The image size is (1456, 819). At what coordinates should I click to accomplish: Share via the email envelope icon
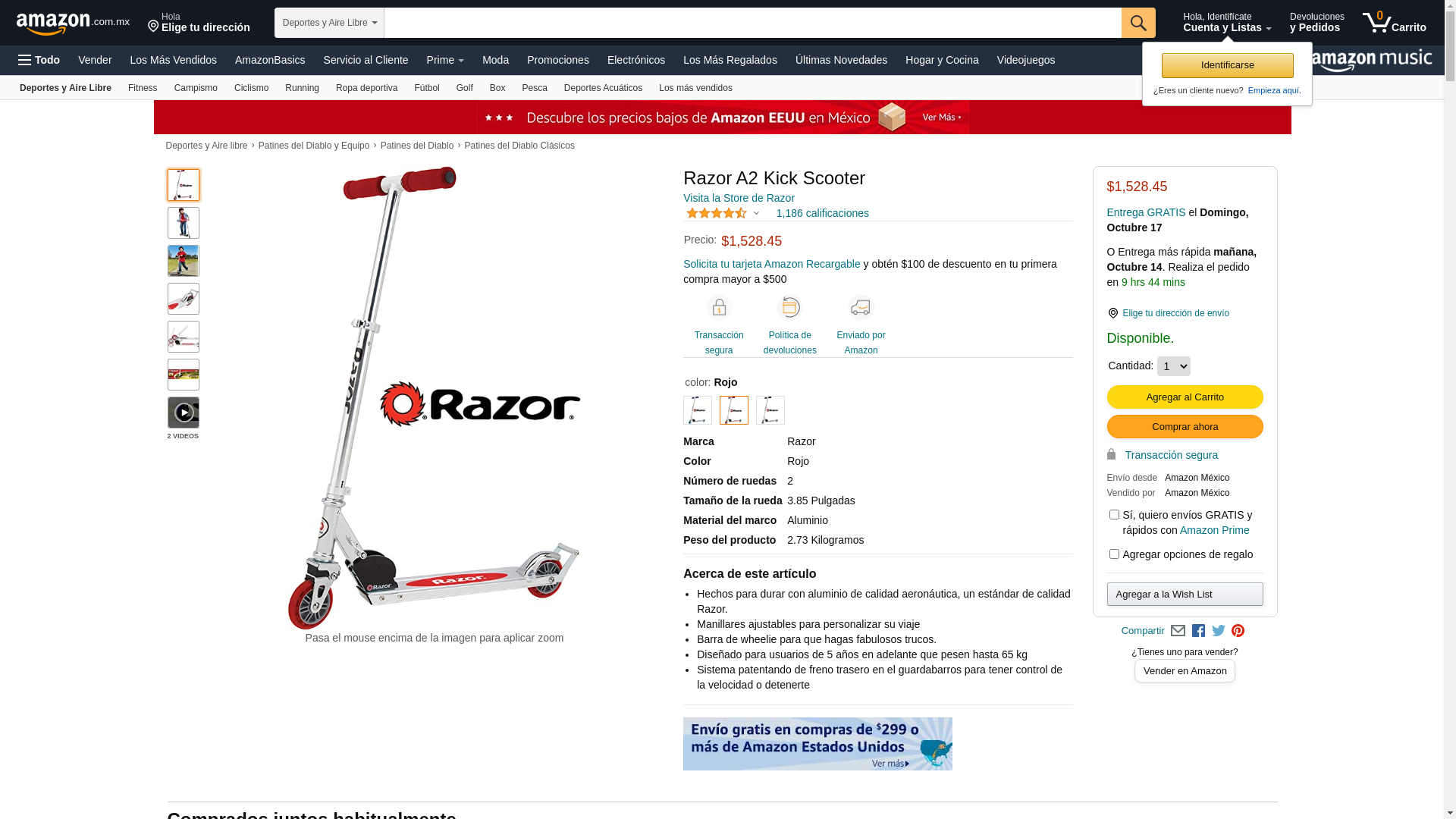(x=1178, y=631)
